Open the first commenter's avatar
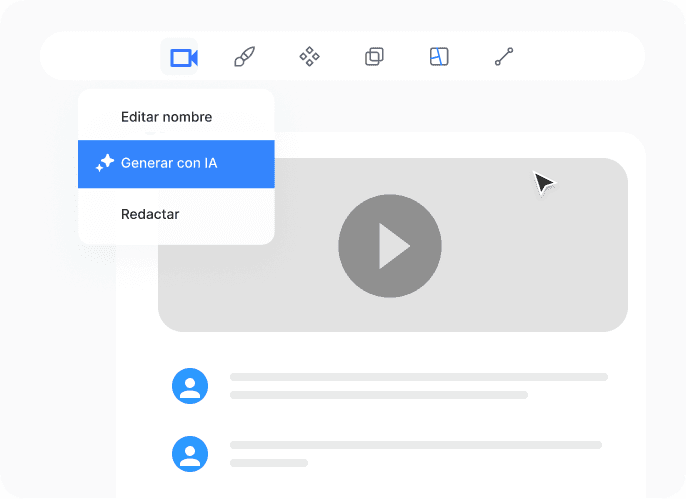Screen dimensions: 686x499 [x=190, y=386]
